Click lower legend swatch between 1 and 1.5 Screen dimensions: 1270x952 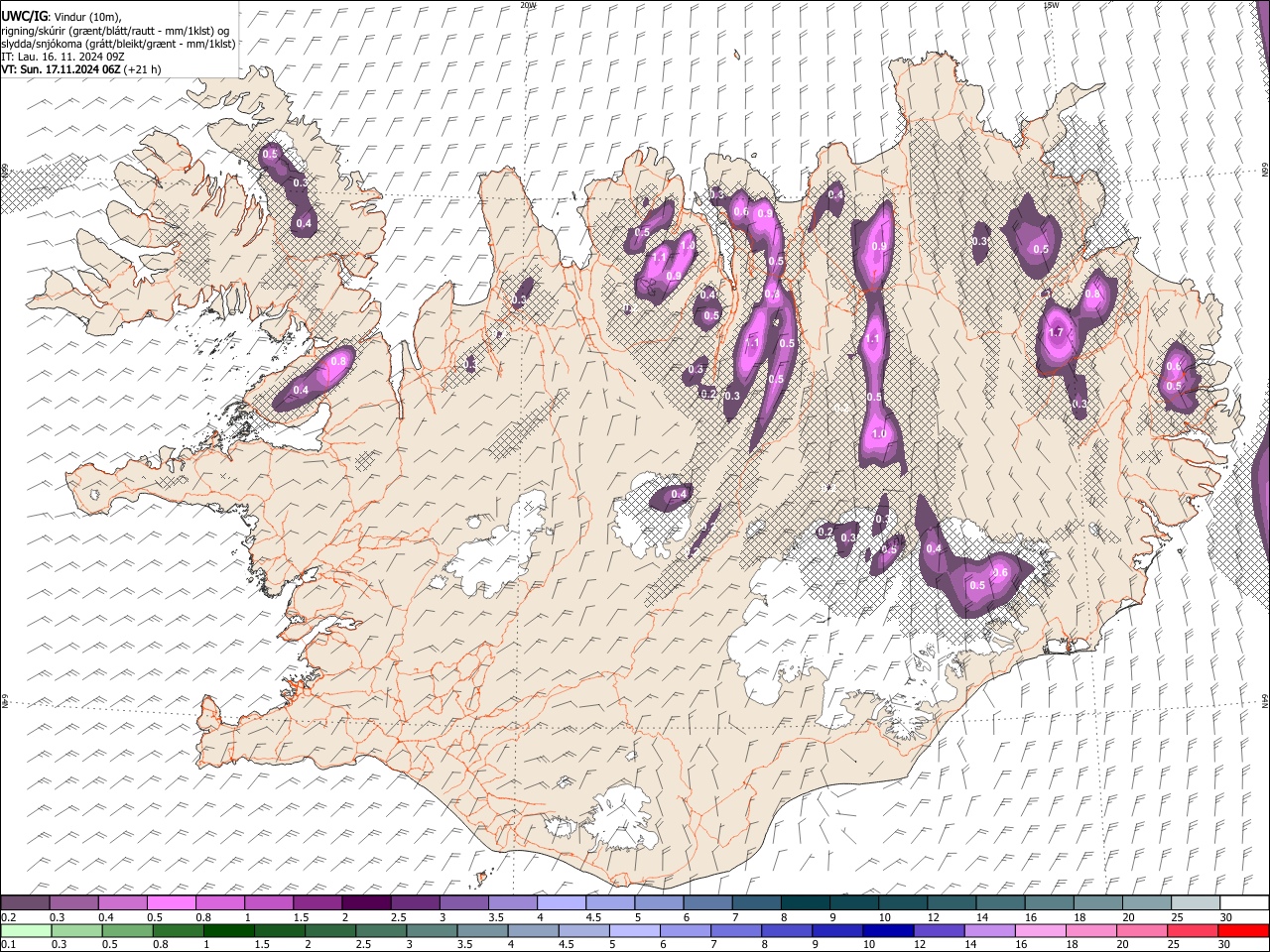(230, 930)
